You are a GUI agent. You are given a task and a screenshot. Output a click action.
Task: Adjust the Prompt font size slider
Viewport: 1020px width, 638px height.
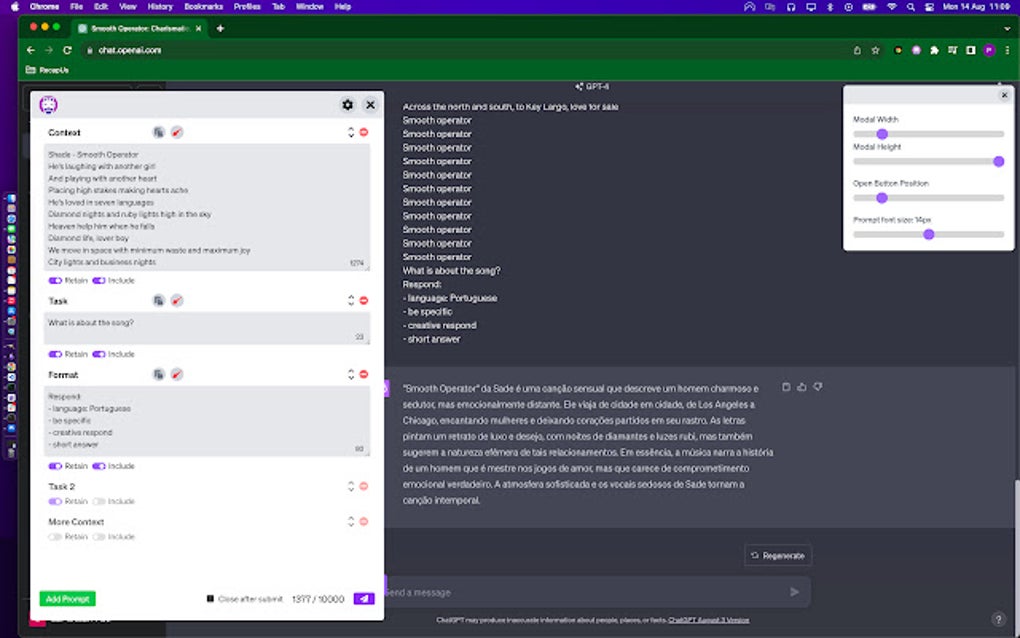click(x=928, y=234)
